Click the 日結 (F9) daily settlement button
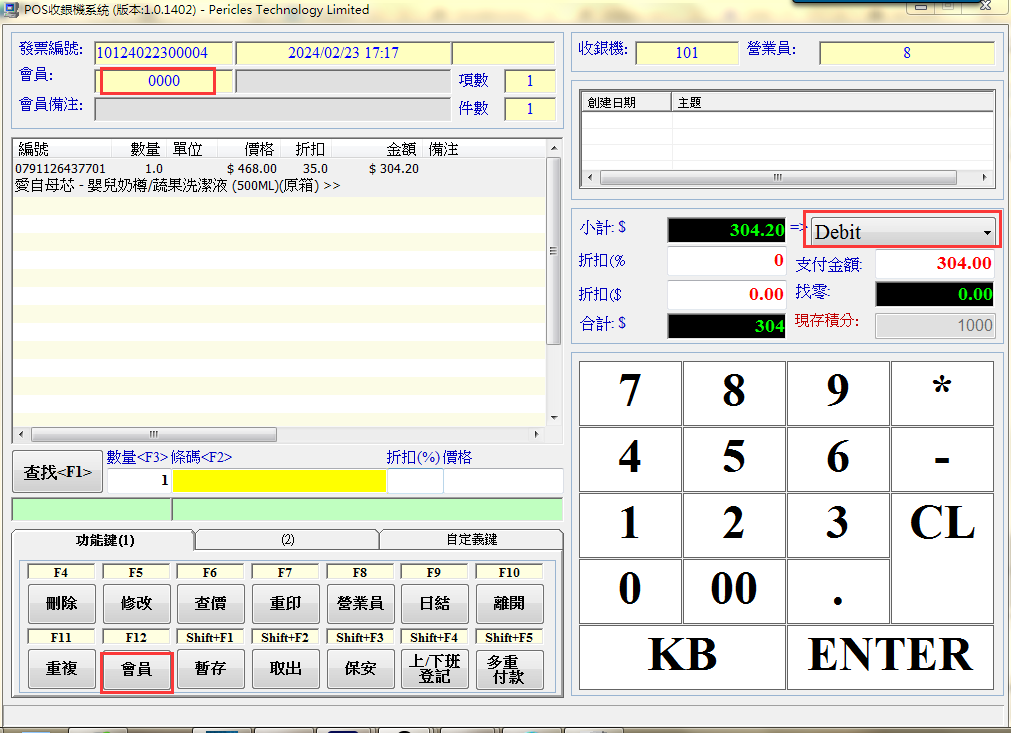1011x733 pixels. tap(435, 603)
